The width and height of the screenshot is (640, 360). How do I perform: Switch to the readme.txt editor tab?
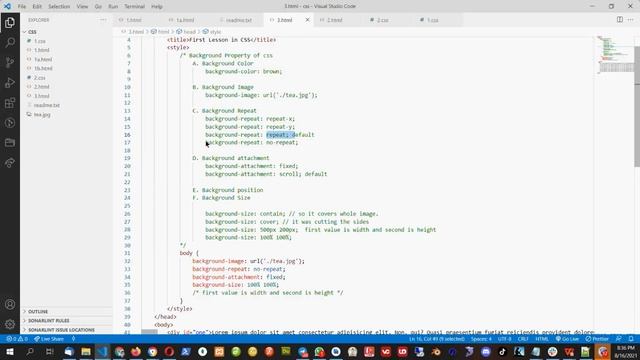[238, 20]
